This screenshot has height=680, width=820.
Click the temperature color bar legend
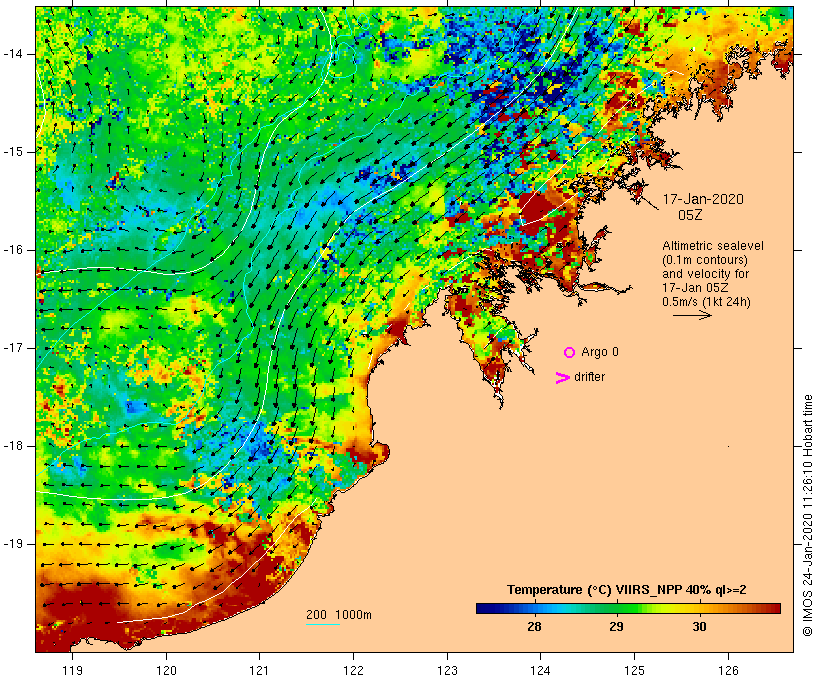[628, 608]
